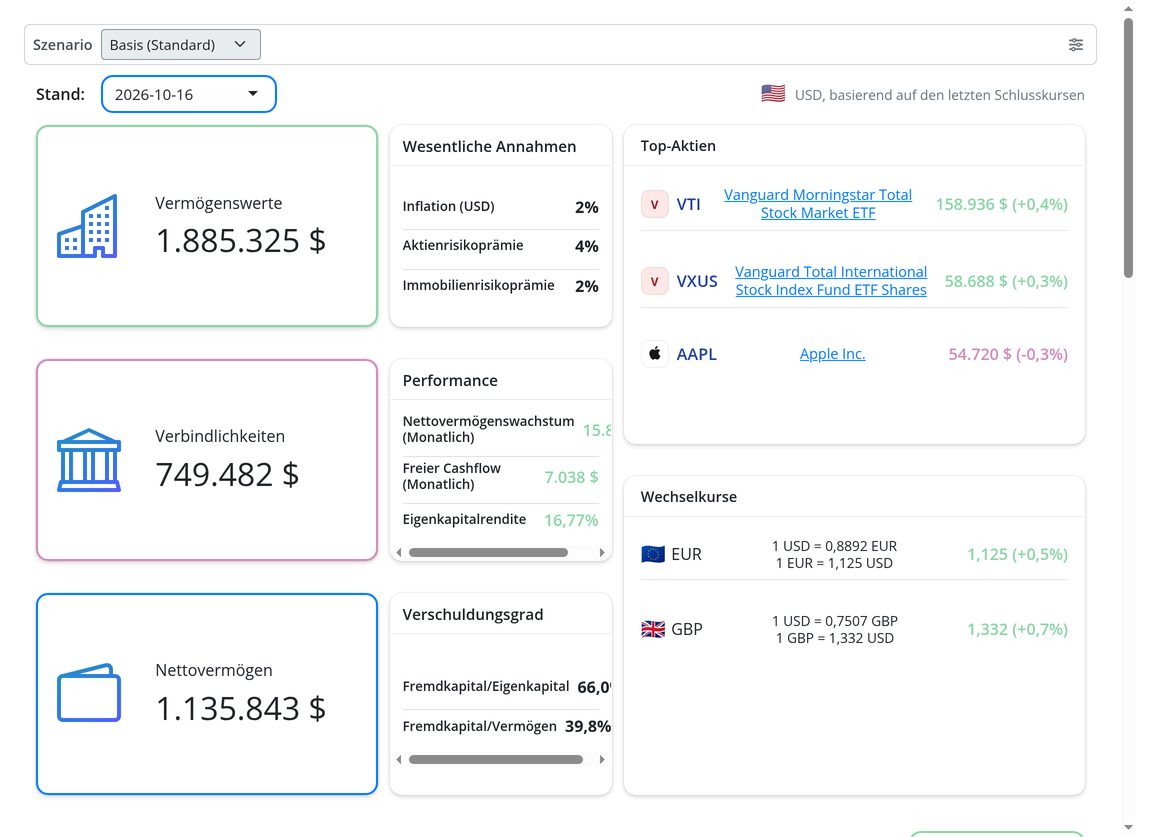Image resolution: width=1160 pixels, height=837 pixels.
Task: Click Nettovermögenswachstum (Monatlich) label
Action: pyautogui.click(x=488, y=429)
